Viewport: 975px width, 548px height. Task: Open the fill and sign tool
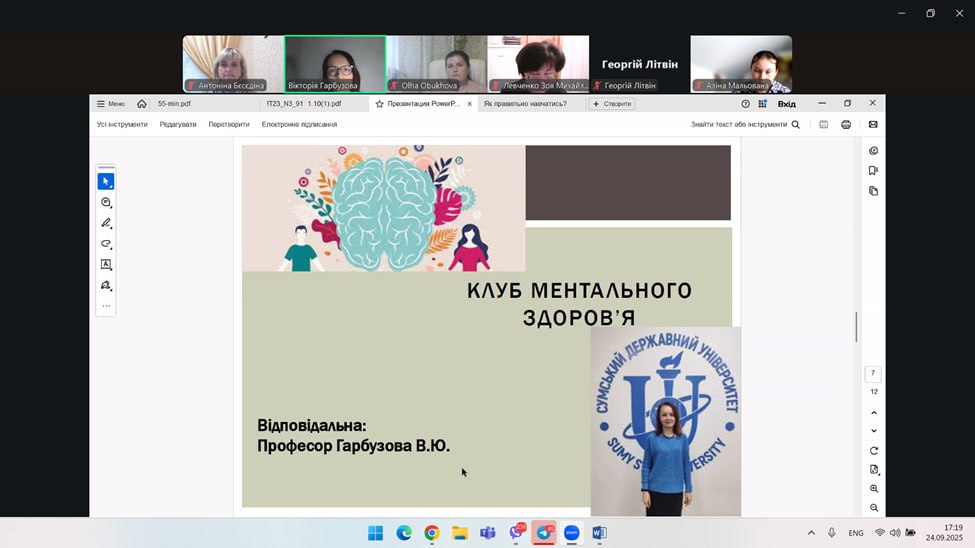click(106, 286)
